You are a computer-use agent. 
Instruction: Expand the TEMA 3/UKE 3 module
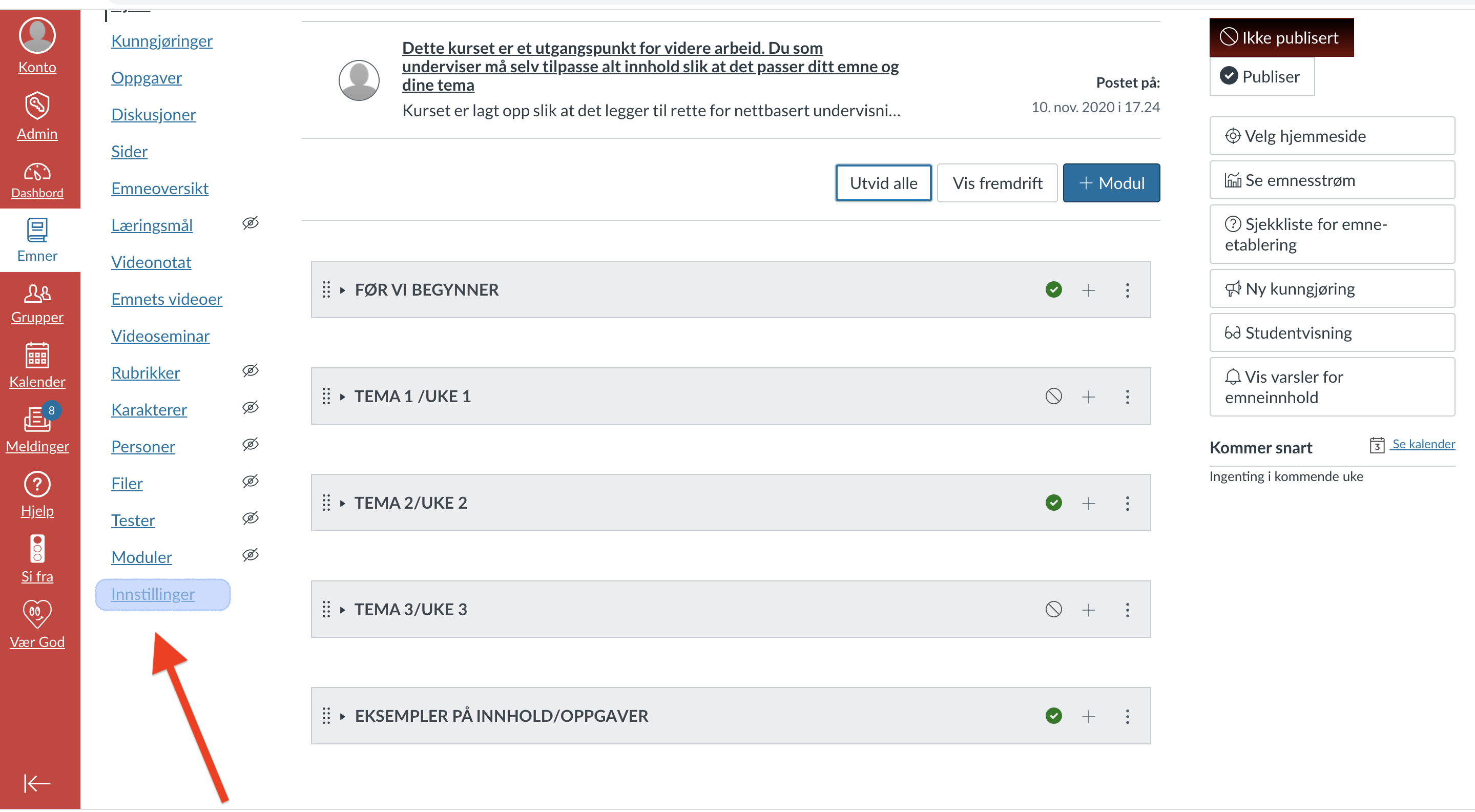(342, 610)
